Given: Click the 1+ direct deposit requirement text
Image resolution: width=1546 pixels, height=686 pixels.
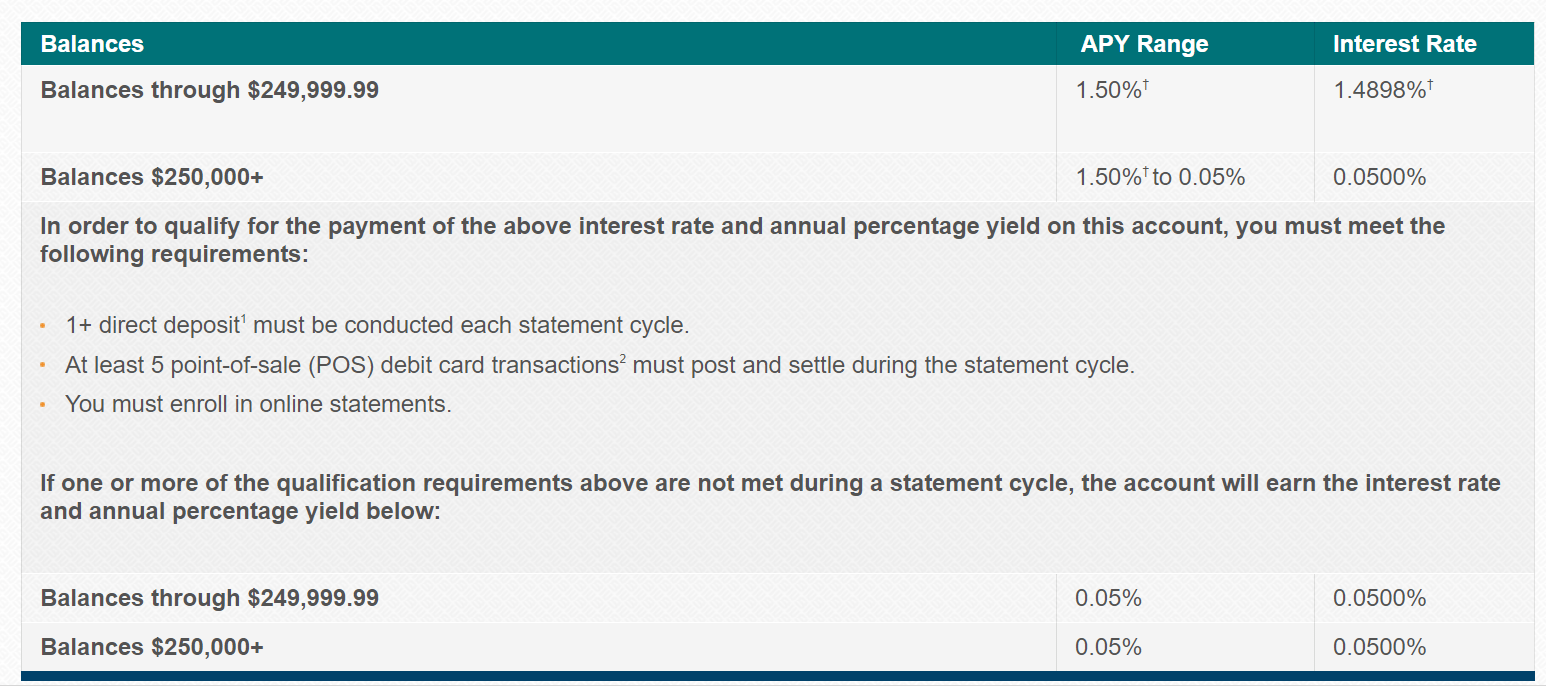Looking at the screenshot, I should (377, 326).
